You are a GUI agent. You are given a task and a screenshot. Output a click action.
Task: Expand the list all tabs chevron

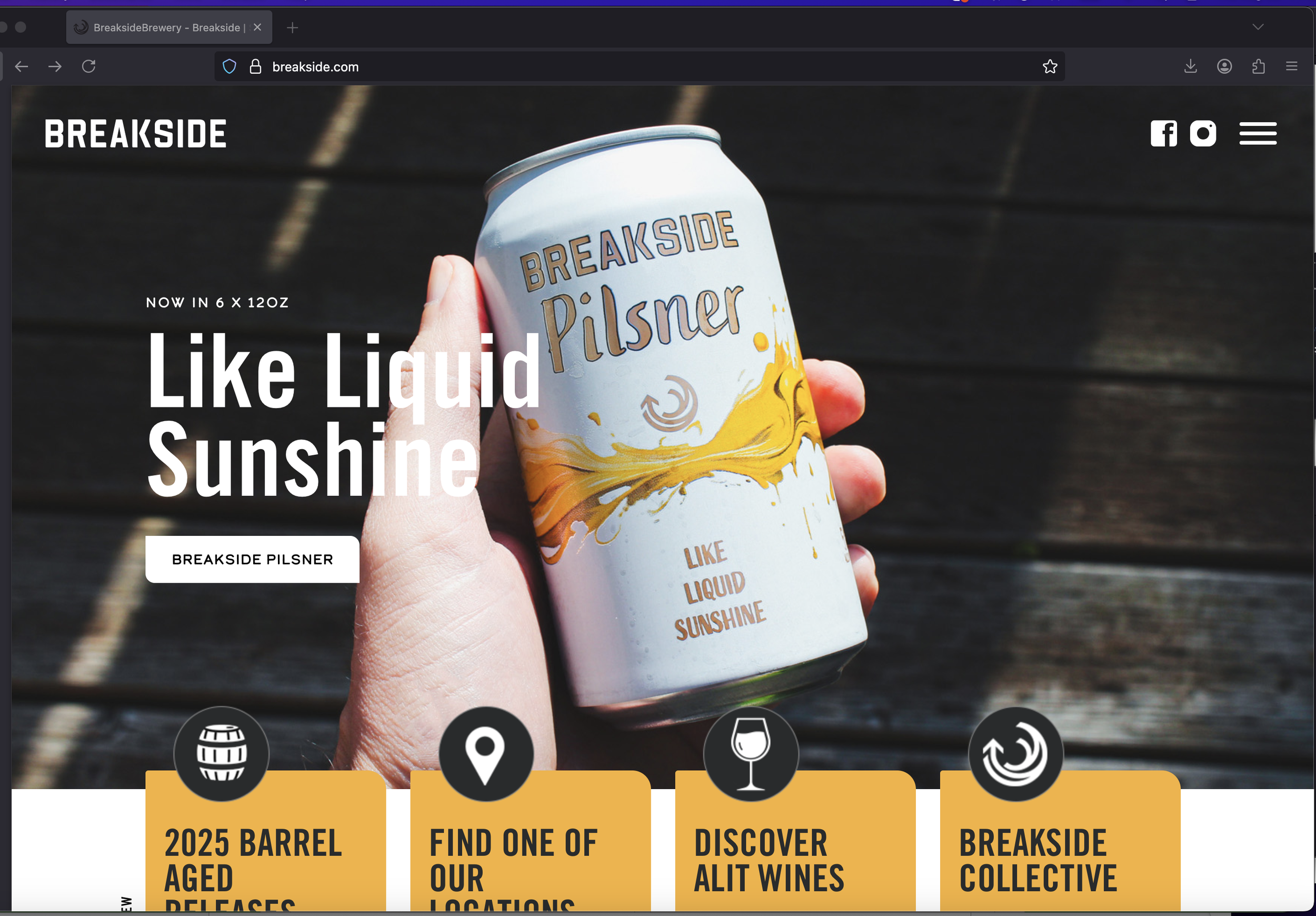click(x=1258, y=27)
